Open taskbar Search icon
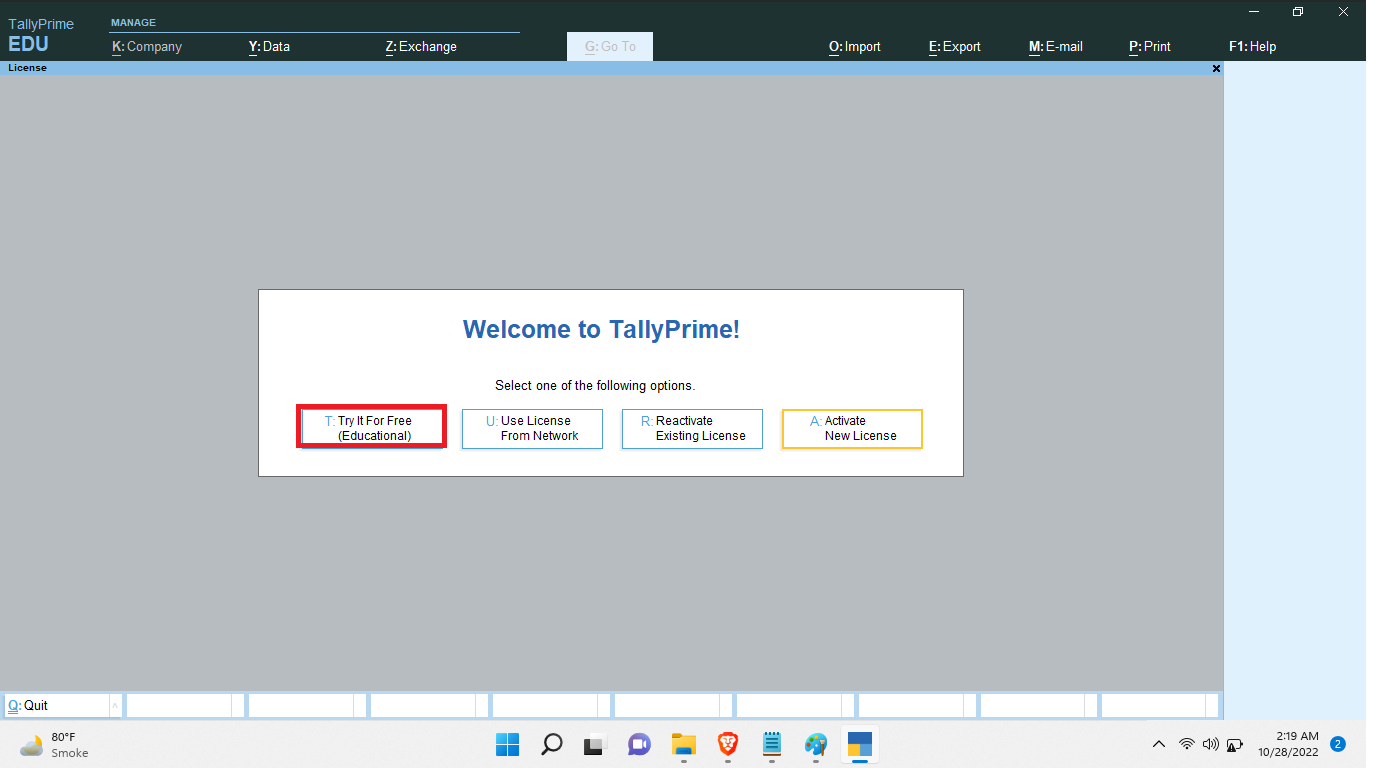The height and width of the screenshot is (778, 1378). pos(551,744)
